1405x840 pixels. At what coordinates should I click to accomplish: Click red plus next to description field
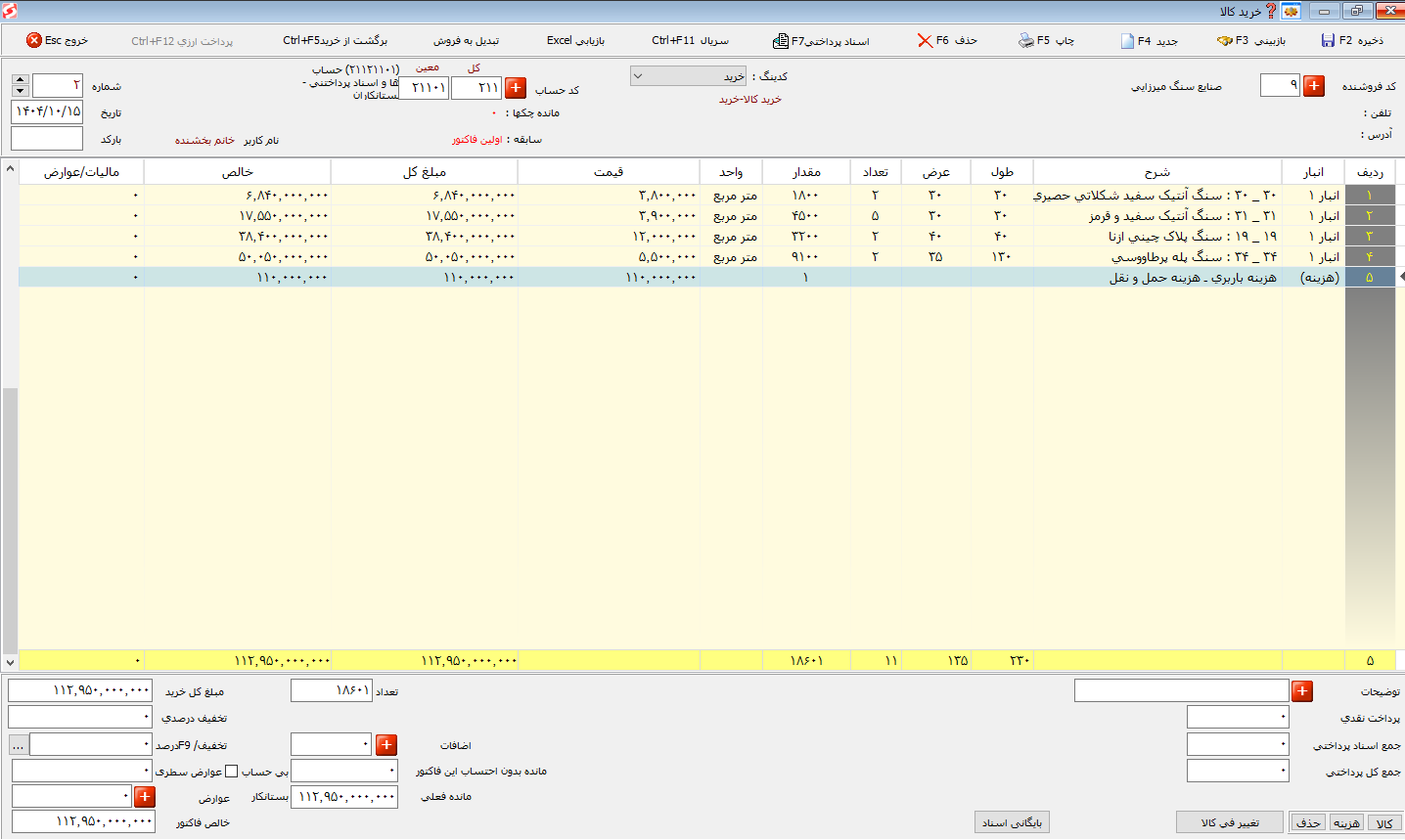coord(1302,691)
